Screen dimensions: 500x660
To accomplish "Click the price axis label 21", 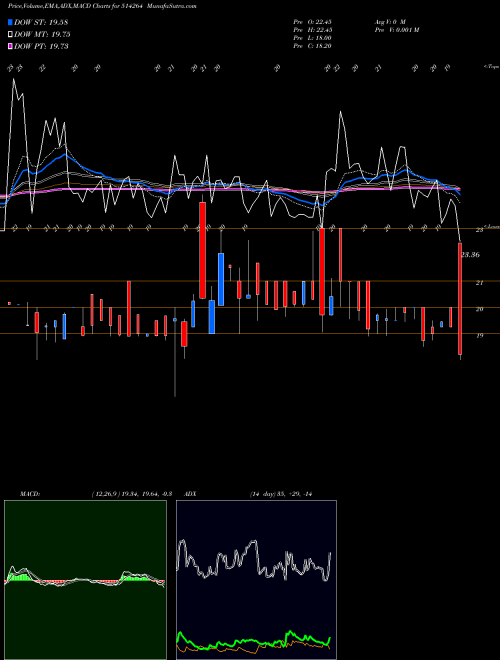I will (479, 282).
